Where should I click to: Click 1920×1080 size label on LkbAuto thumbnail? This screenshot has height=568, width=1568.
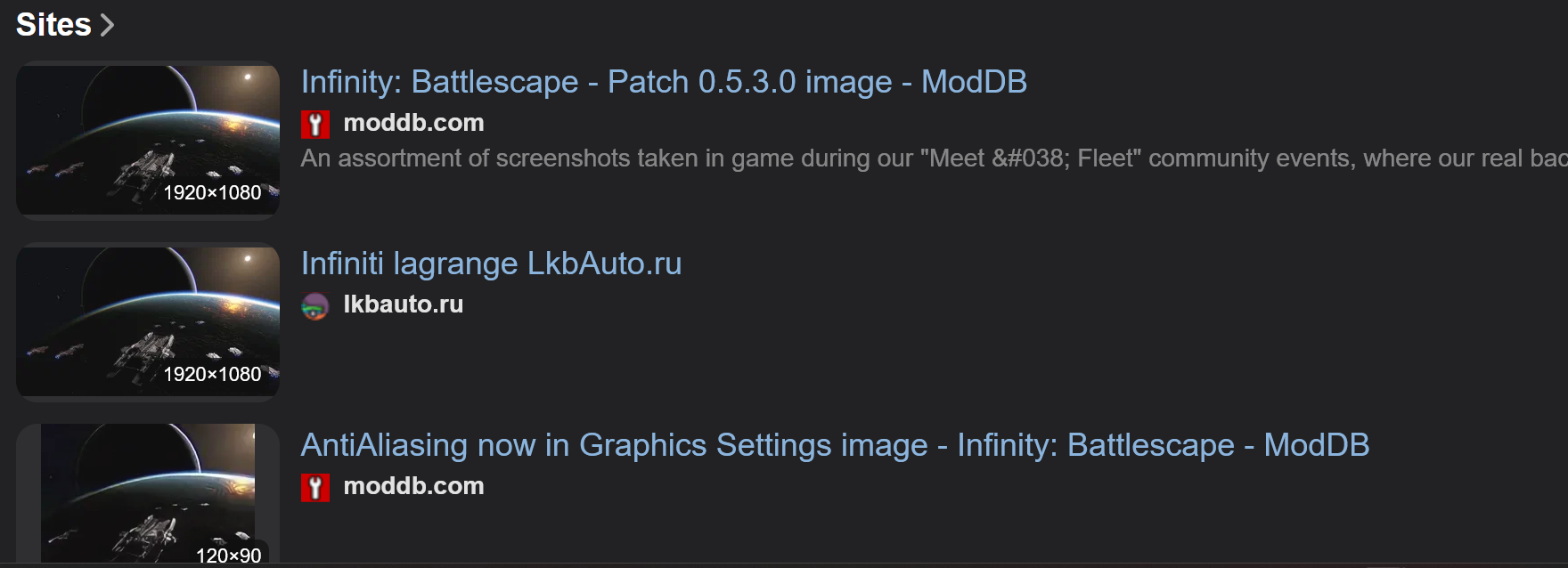tap(212, 374)
